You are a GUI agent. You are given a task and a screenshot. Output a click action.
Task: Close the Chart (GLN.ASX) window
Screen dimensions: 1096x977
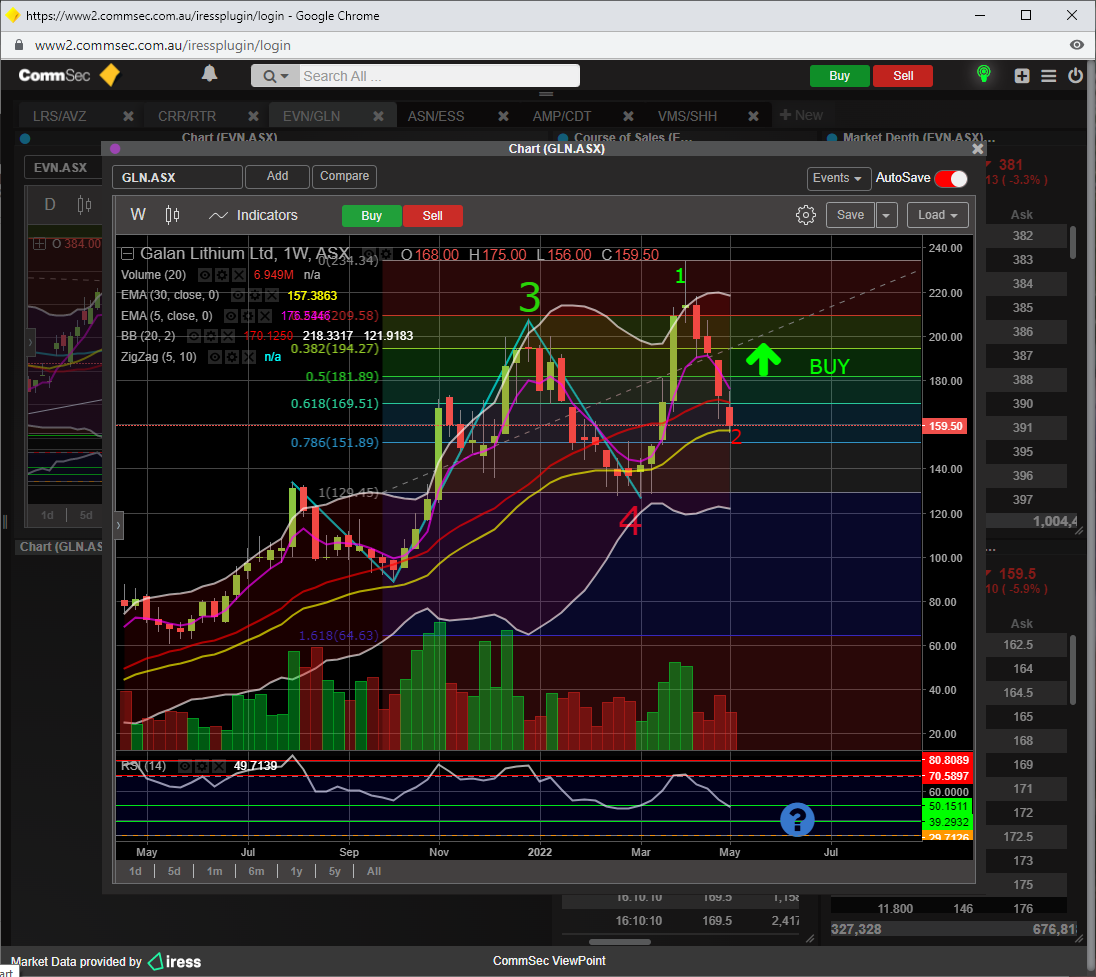click(977, 149)
